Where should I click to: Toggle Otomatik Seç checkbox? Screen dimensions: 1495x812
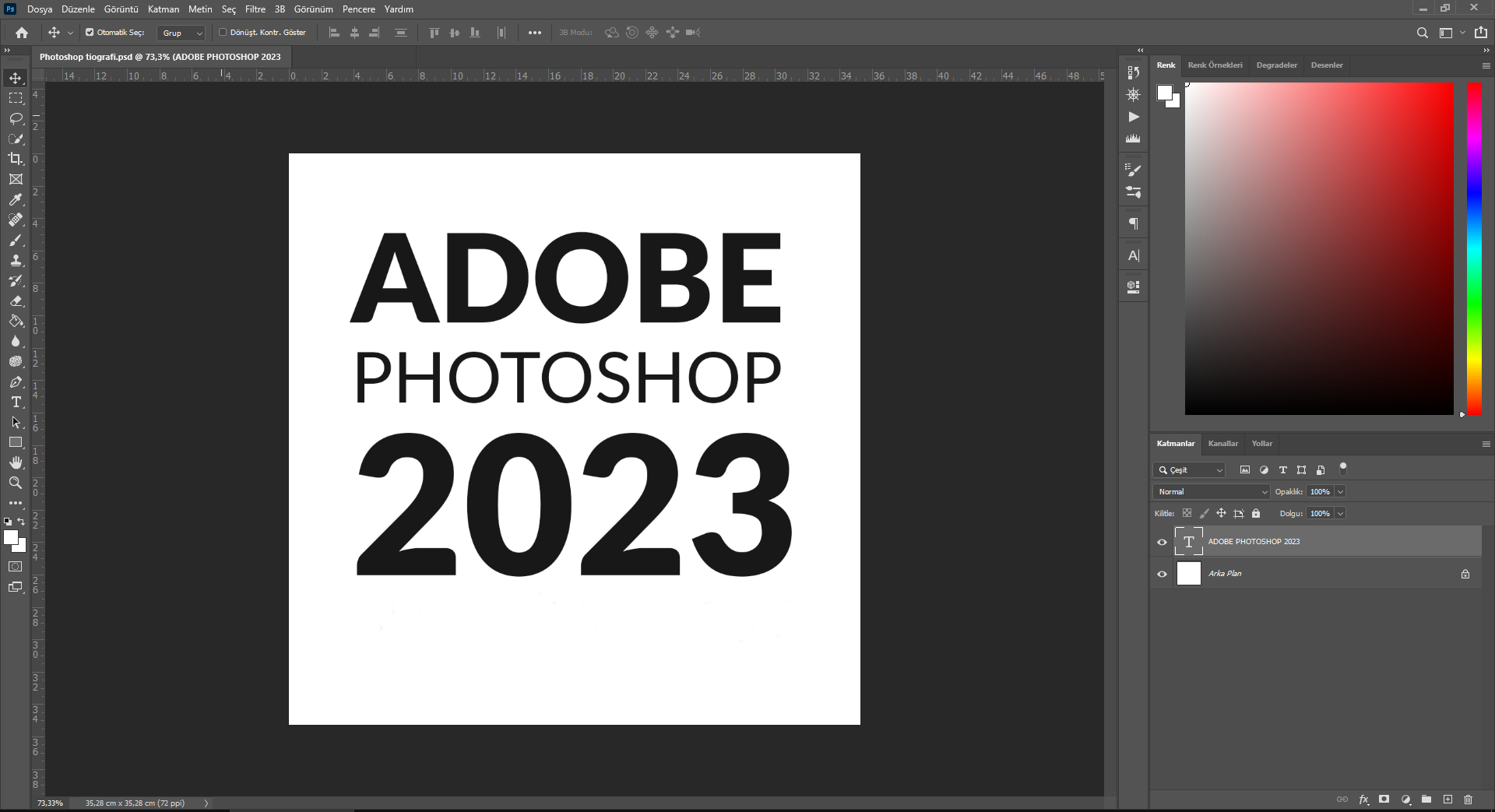90,33
